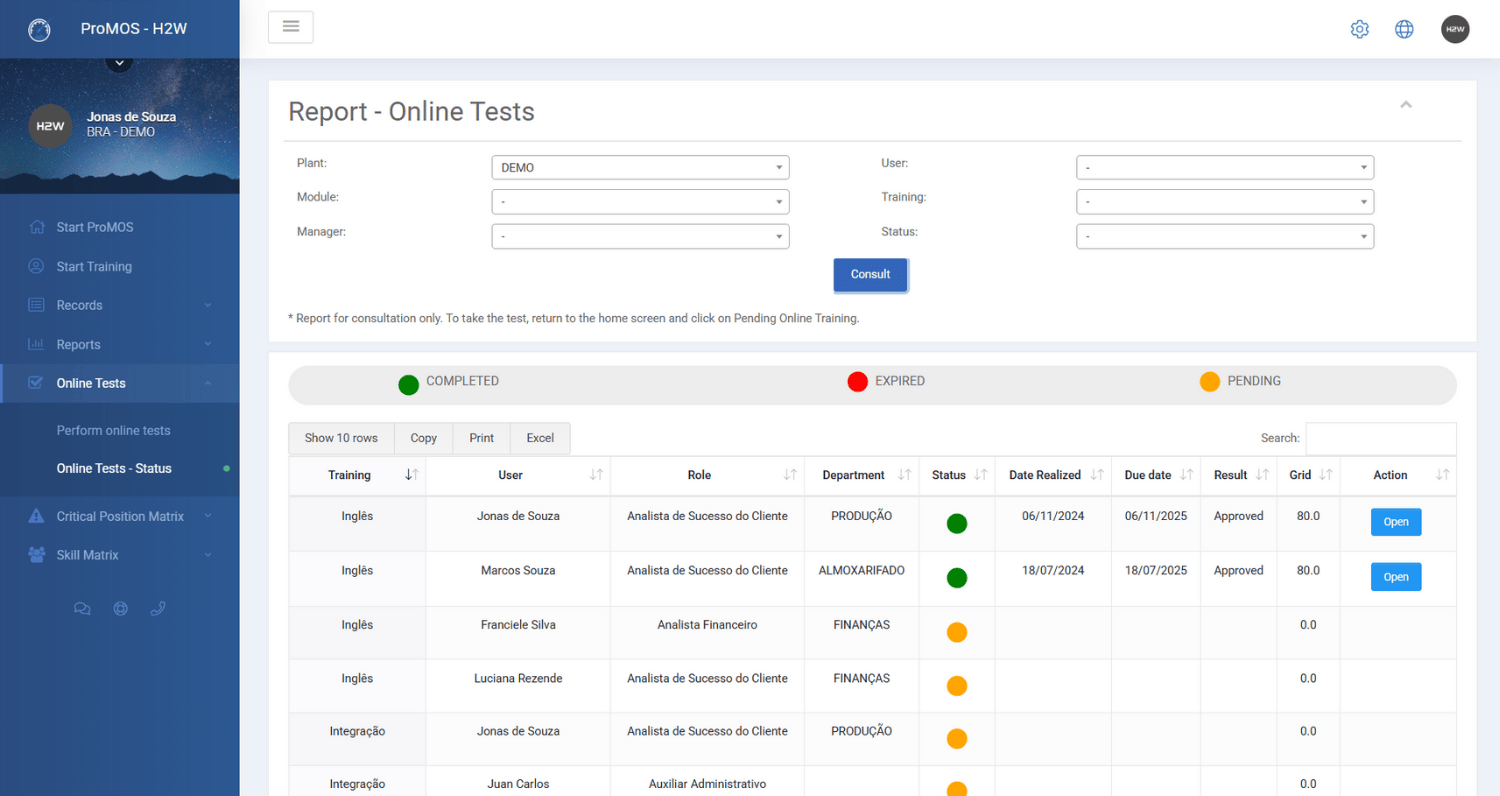Expand the sidebar user panel chevron
Screen dimensions: 1500x796
(x=119, y=63)
